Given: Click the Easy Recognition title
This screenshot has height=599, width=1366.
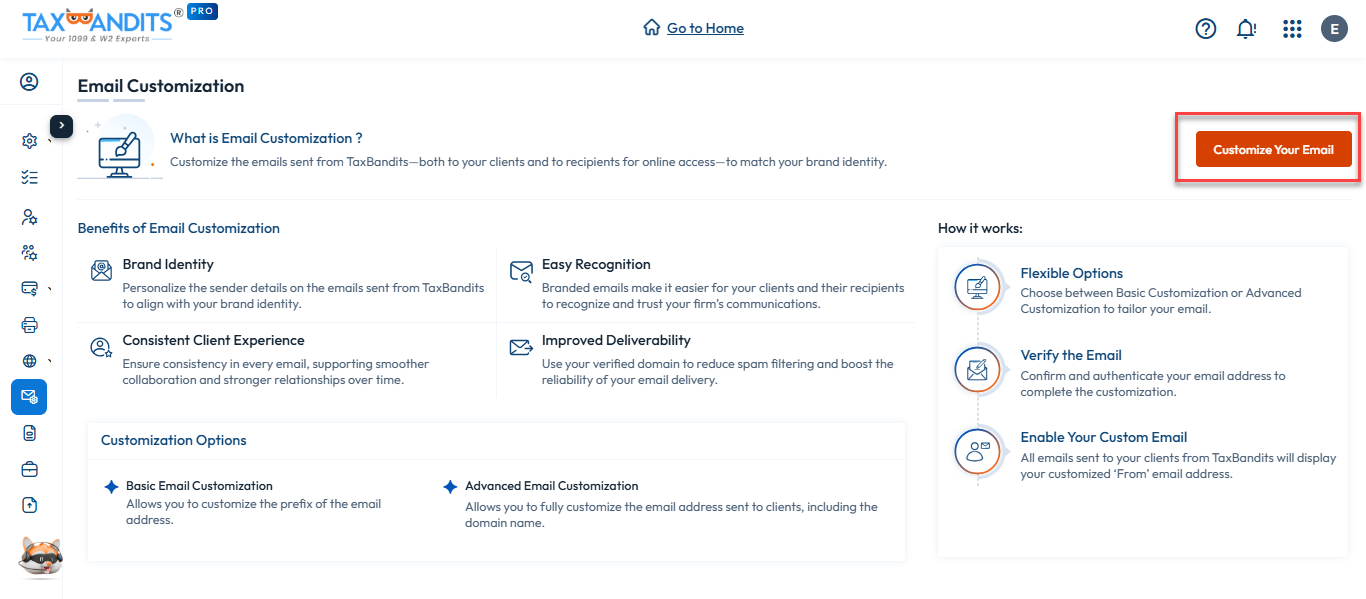Looking at the screenshot, I should pyautogui.click(x=596, y=264).
